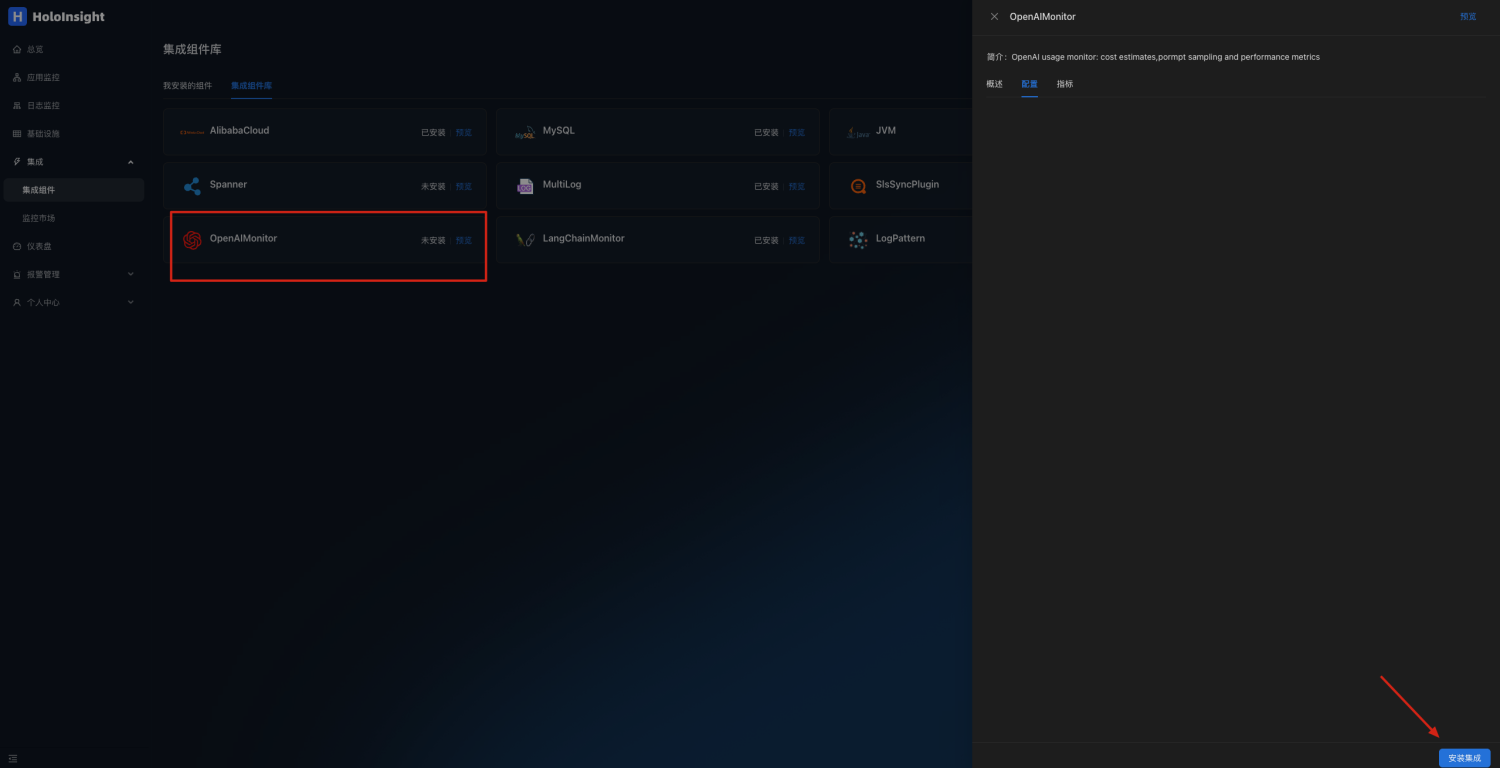Open the 指标 tab in drawer
This screenshot has width=1500, height=768.
pyautogui.click(x=1065, y=84)
